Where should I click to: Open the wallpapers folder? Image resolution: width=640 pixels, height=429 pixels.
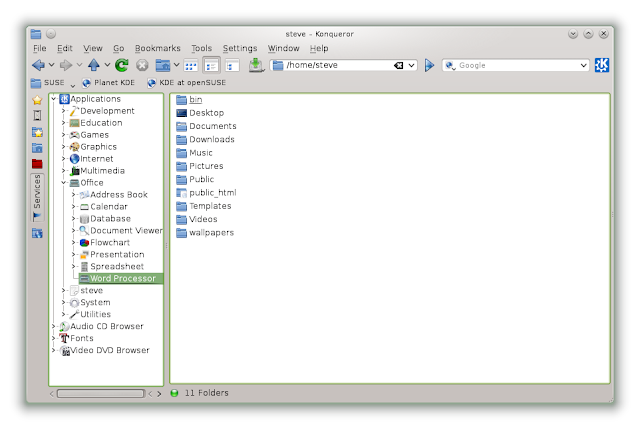tap(205, 233)
